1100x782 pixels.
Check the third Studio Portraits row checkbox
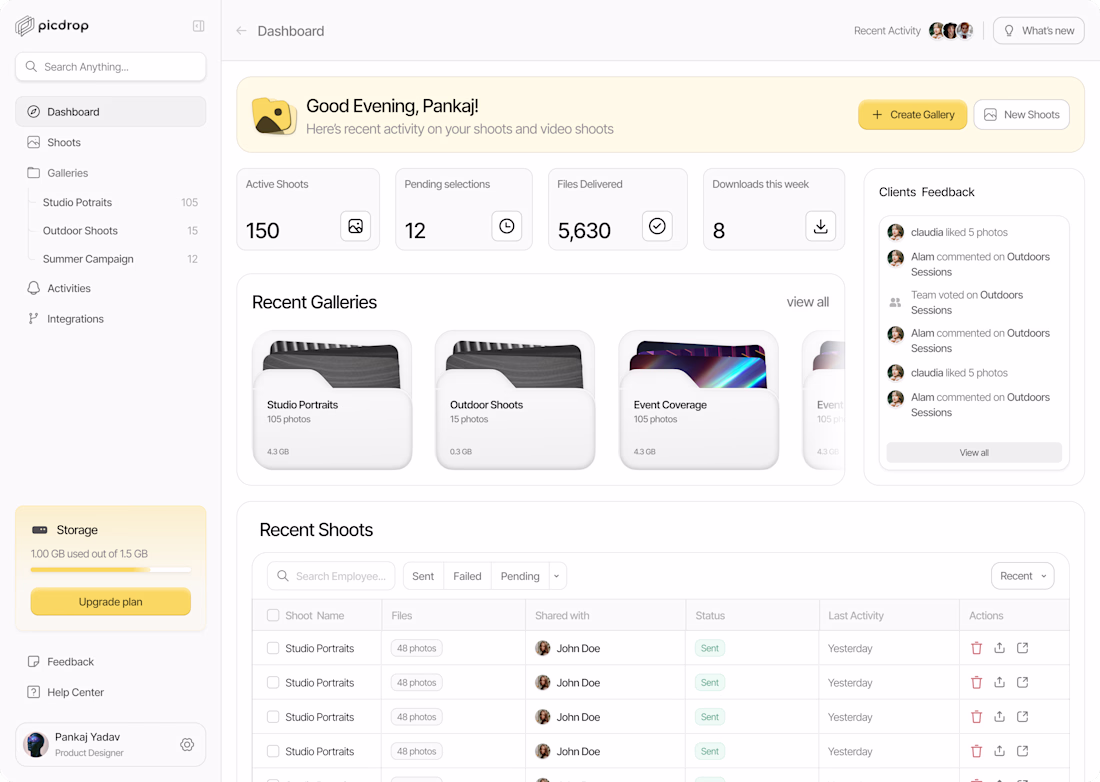coord(273,717)
